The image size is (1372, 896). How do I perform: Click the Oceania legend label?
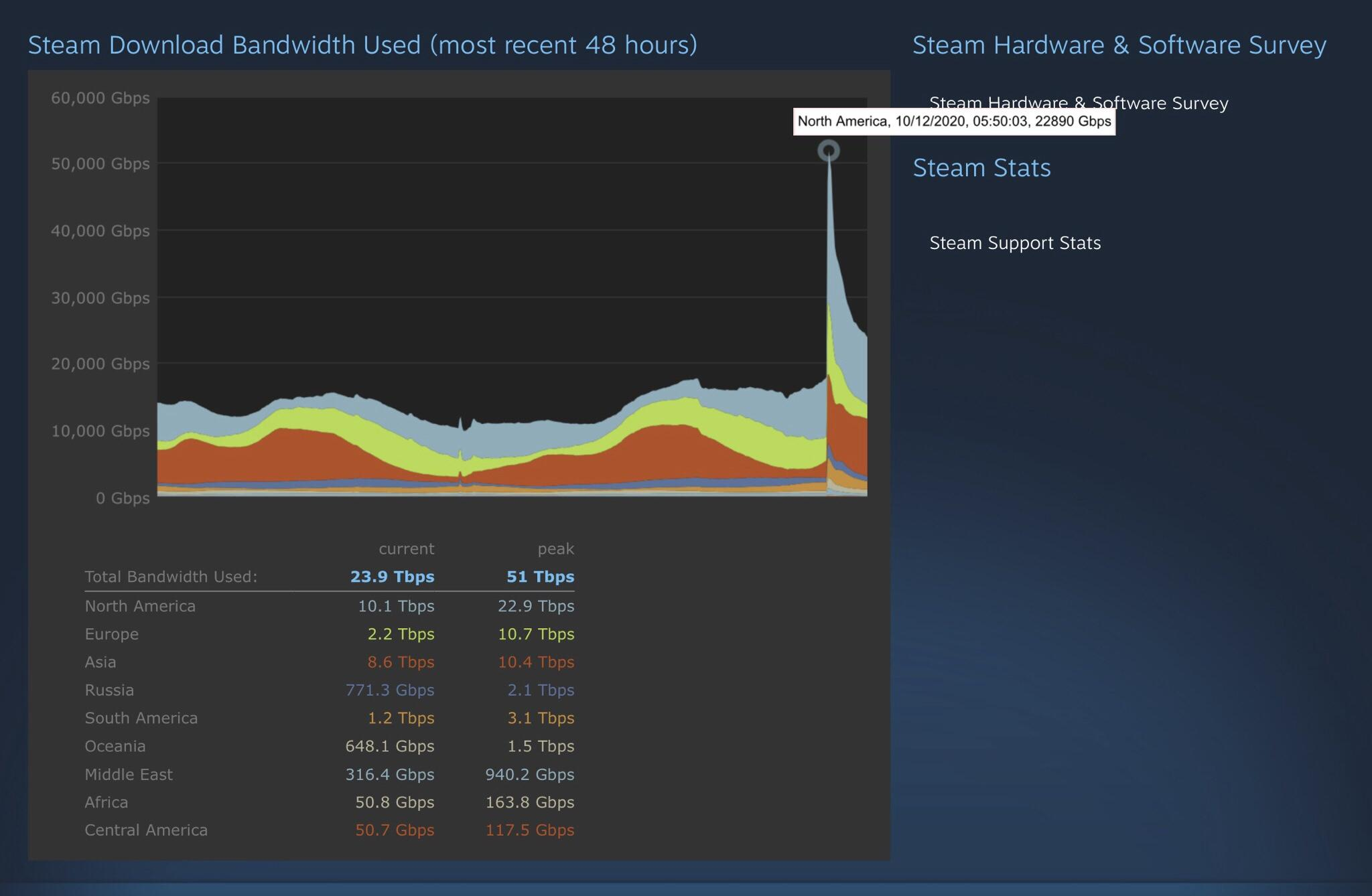click(x=115, y=746)
